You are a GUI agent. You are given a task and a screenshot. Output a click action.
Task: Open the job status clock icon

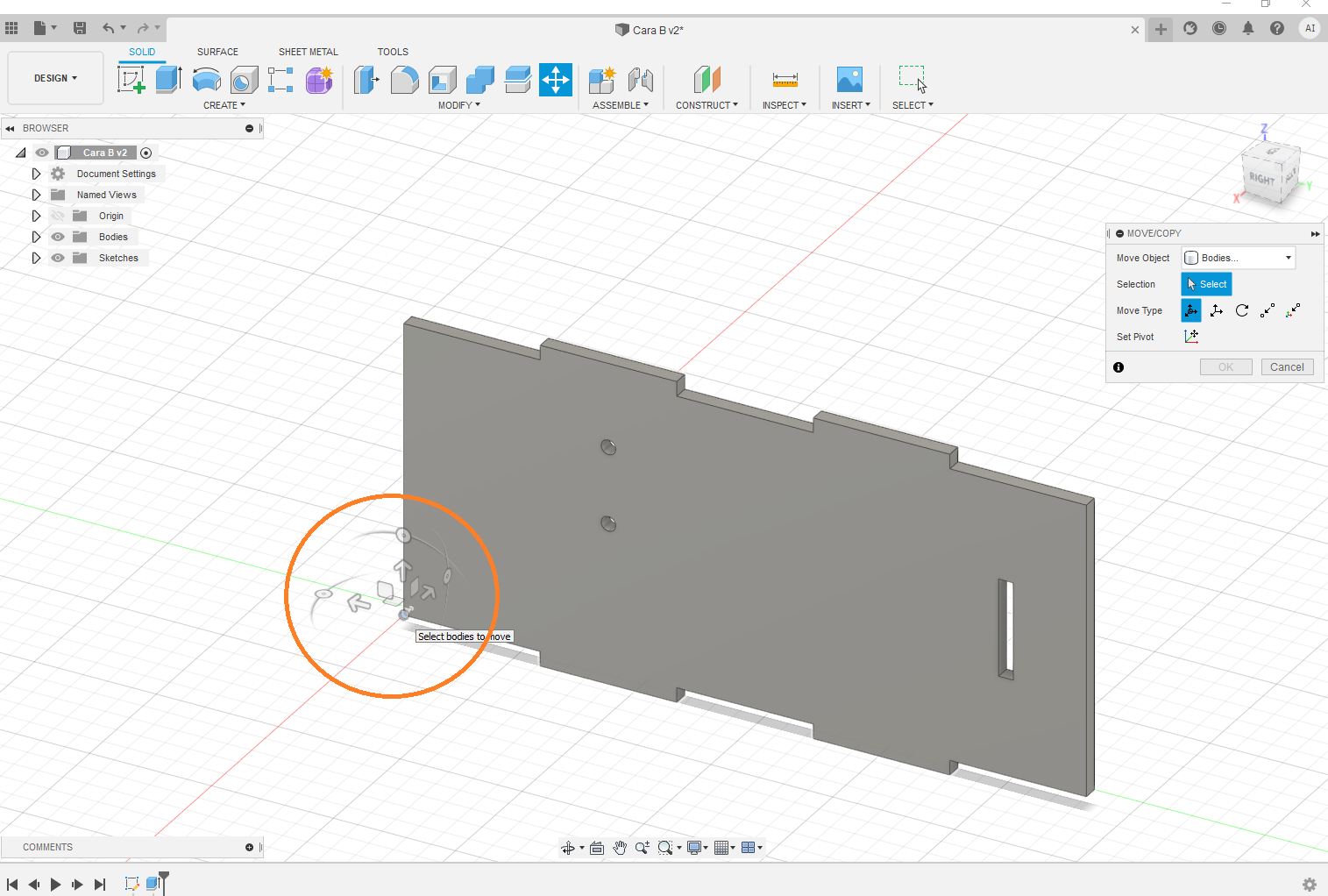click(1219, 28)
